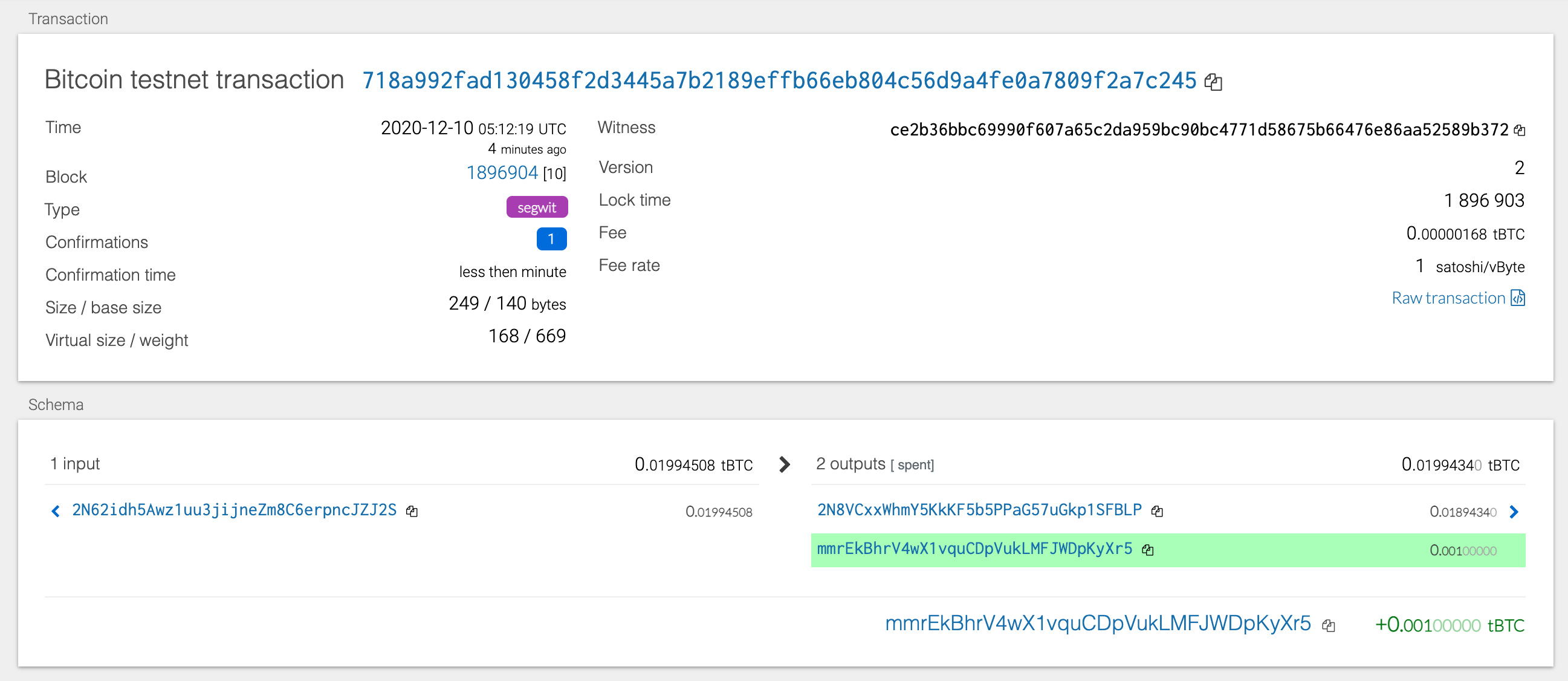Follow spent output via right chevron
Screen dimensions: 1568x681
1514,512
